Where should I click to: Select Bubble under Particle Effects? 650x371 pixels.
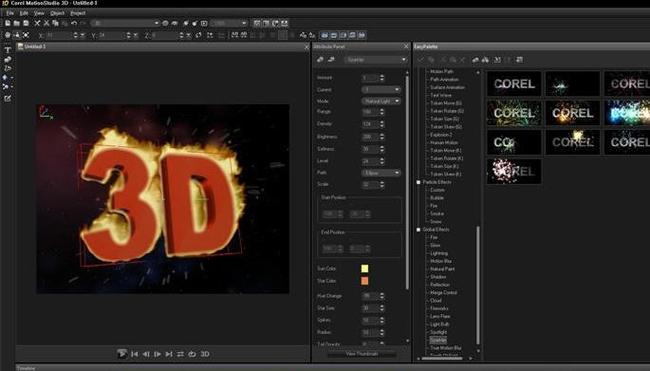437,198
